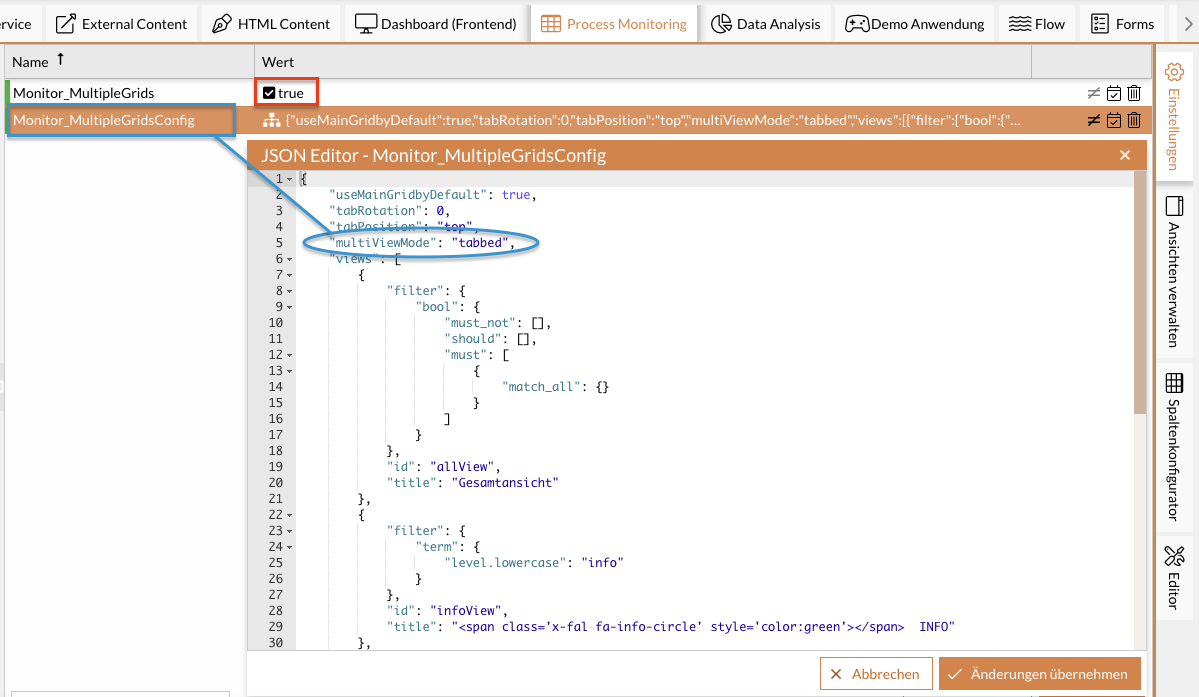
Task: Click not-equal icon on Monitor_MultipleGridsConfig row
Action: 1094,120
